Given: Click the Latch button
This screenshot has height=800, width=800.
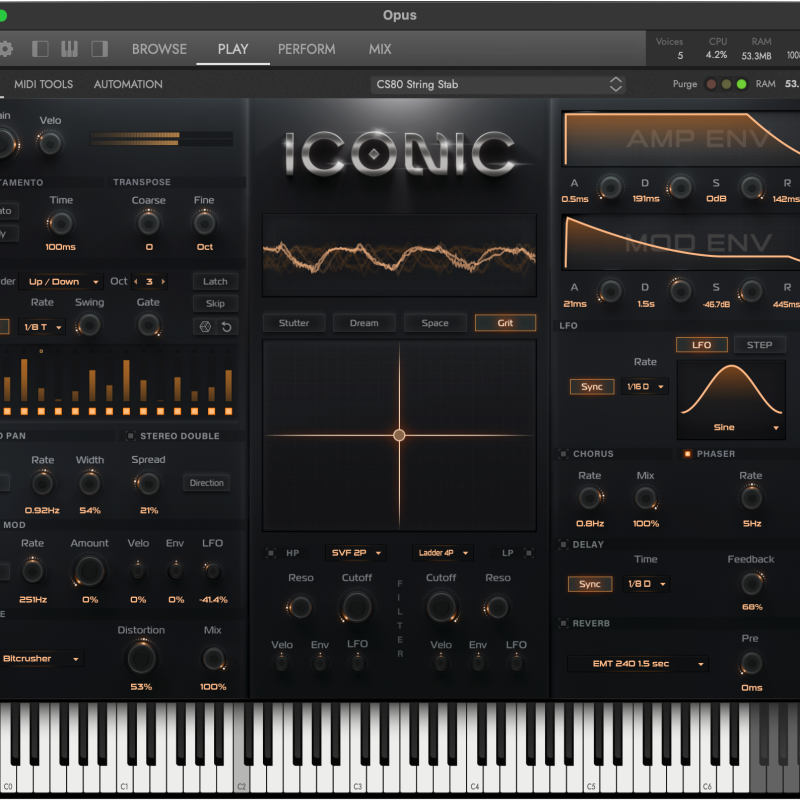Looking at the screenshot, I should [x=215, y=282].
